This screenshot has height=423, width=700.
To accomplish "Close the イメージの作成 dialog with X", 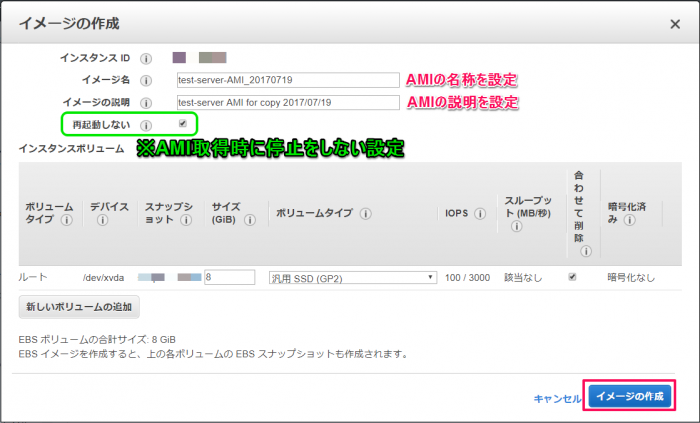I will [x=675, y=24].
